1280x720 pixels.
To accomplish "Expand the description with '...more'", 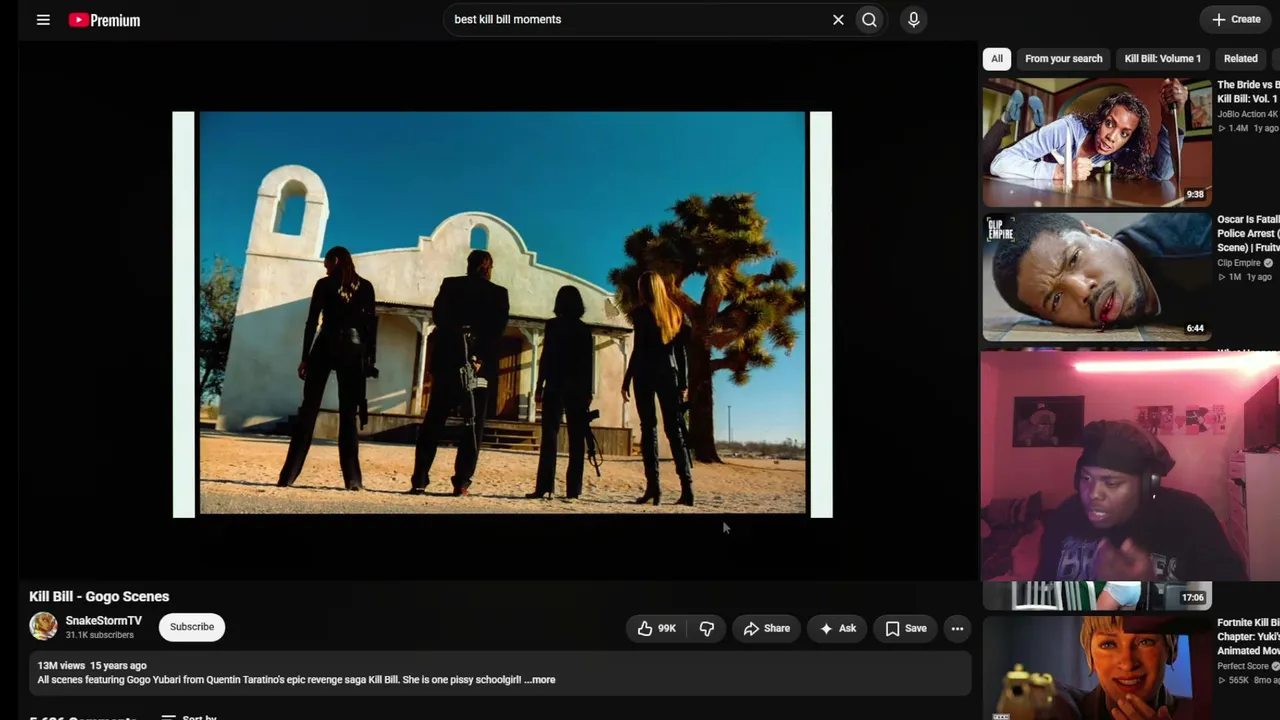I will 540,680.
